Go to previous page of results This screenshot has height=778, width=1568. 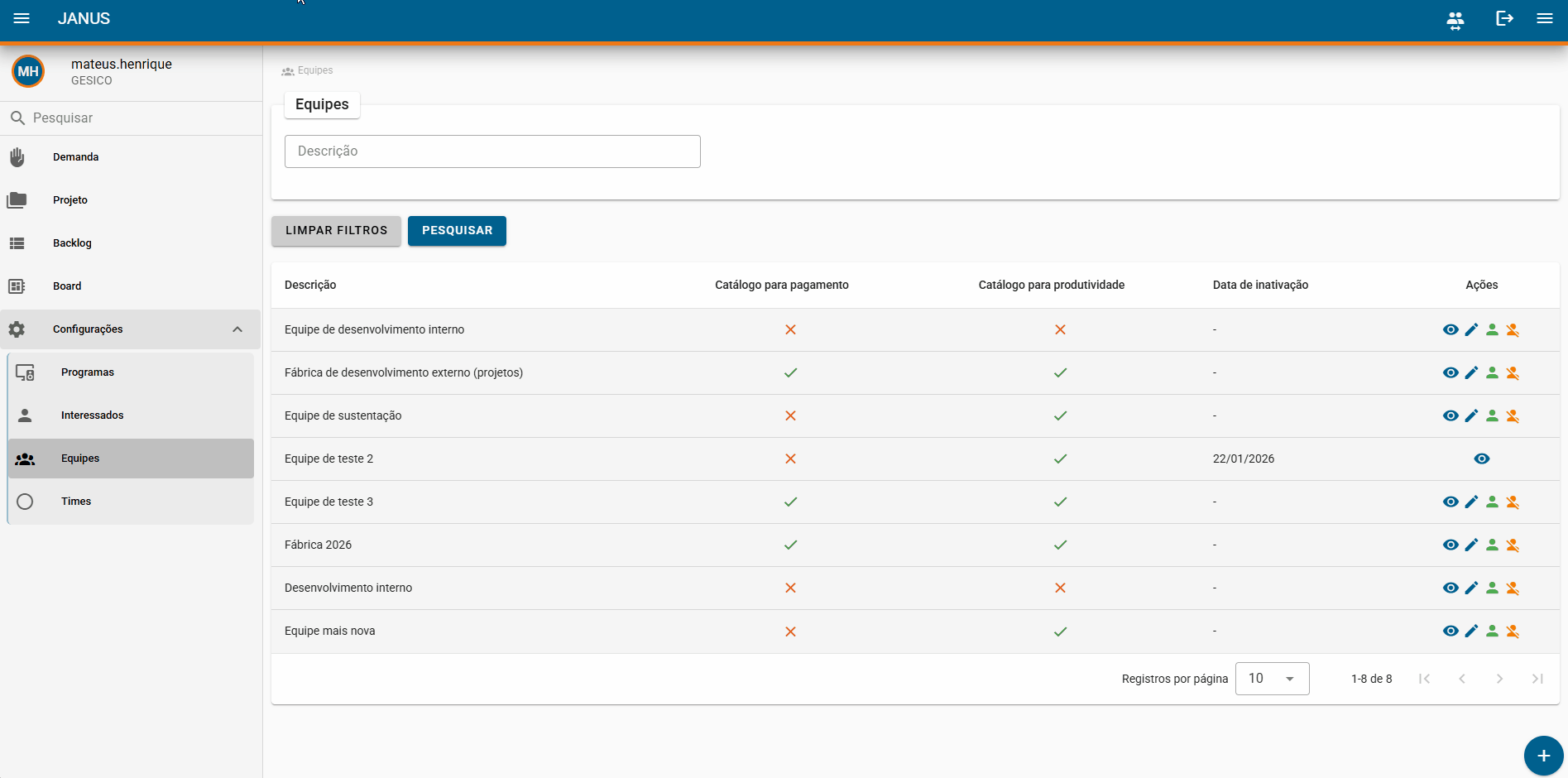click(1462, 679)
